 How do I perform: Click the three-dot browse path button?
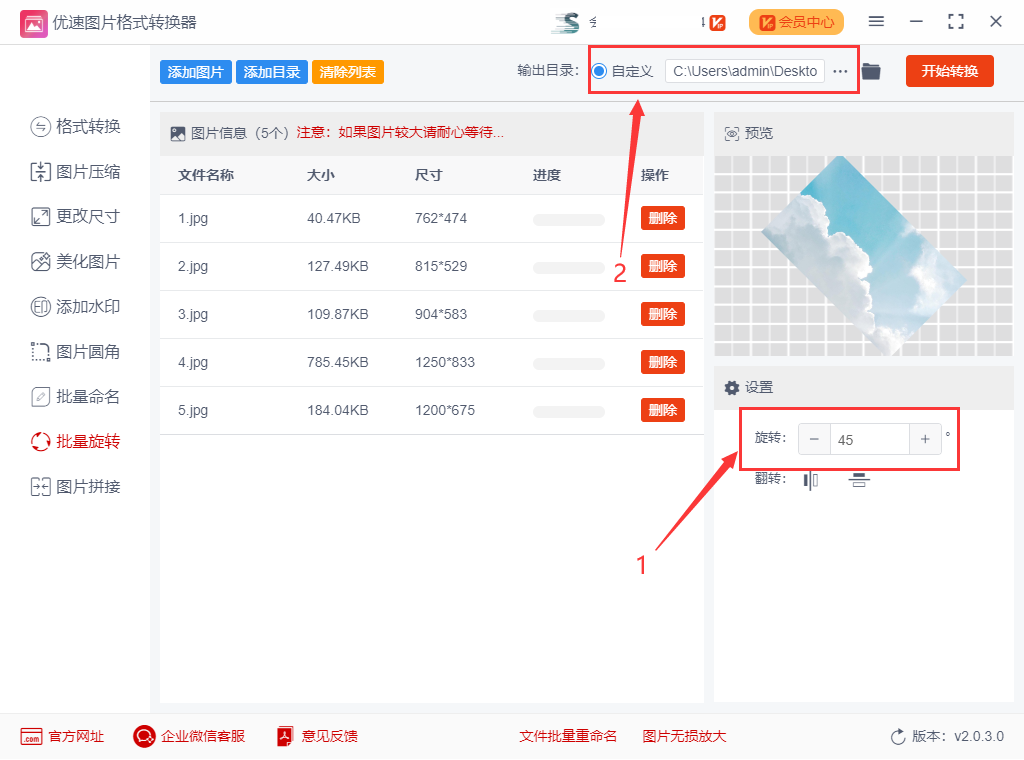[x=840, y=71]
